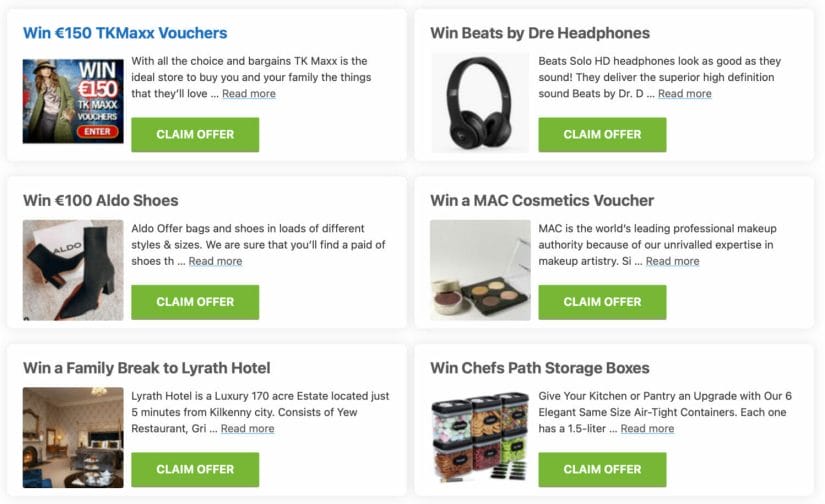Viewport: 825px width, 504px height.
Task: Click the black Beats headphones image
Action: coord(480,103)
